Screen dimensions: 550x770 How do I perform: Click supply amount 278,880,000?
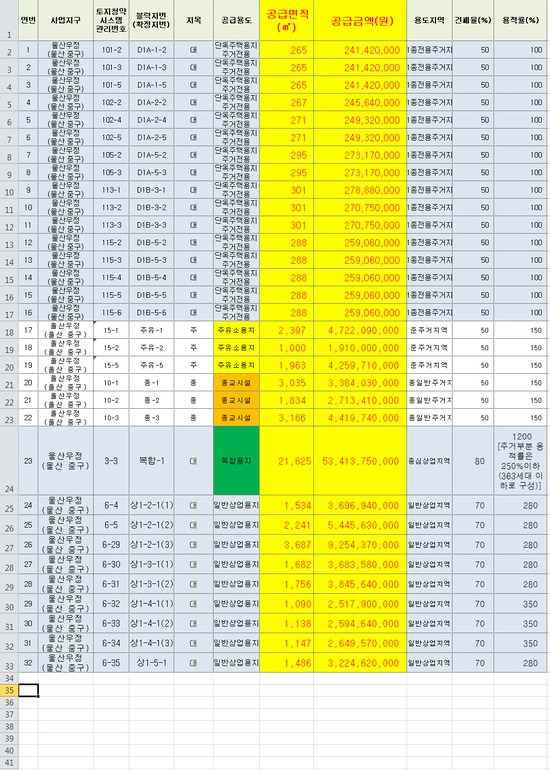[x=360, y=191]
